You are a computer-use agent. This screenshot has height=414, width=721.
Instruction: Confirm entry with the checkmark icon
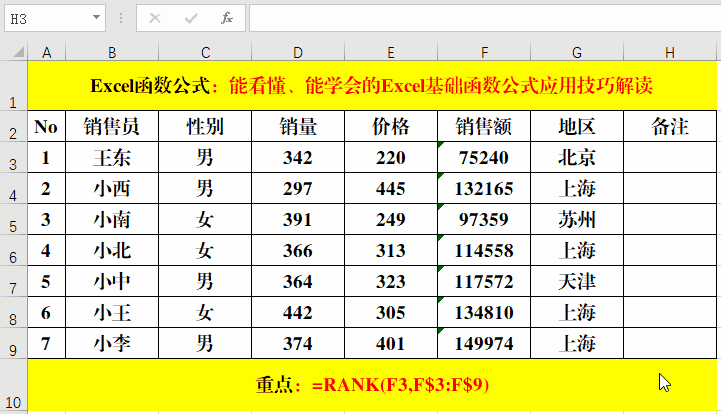[x=191, y=18]
